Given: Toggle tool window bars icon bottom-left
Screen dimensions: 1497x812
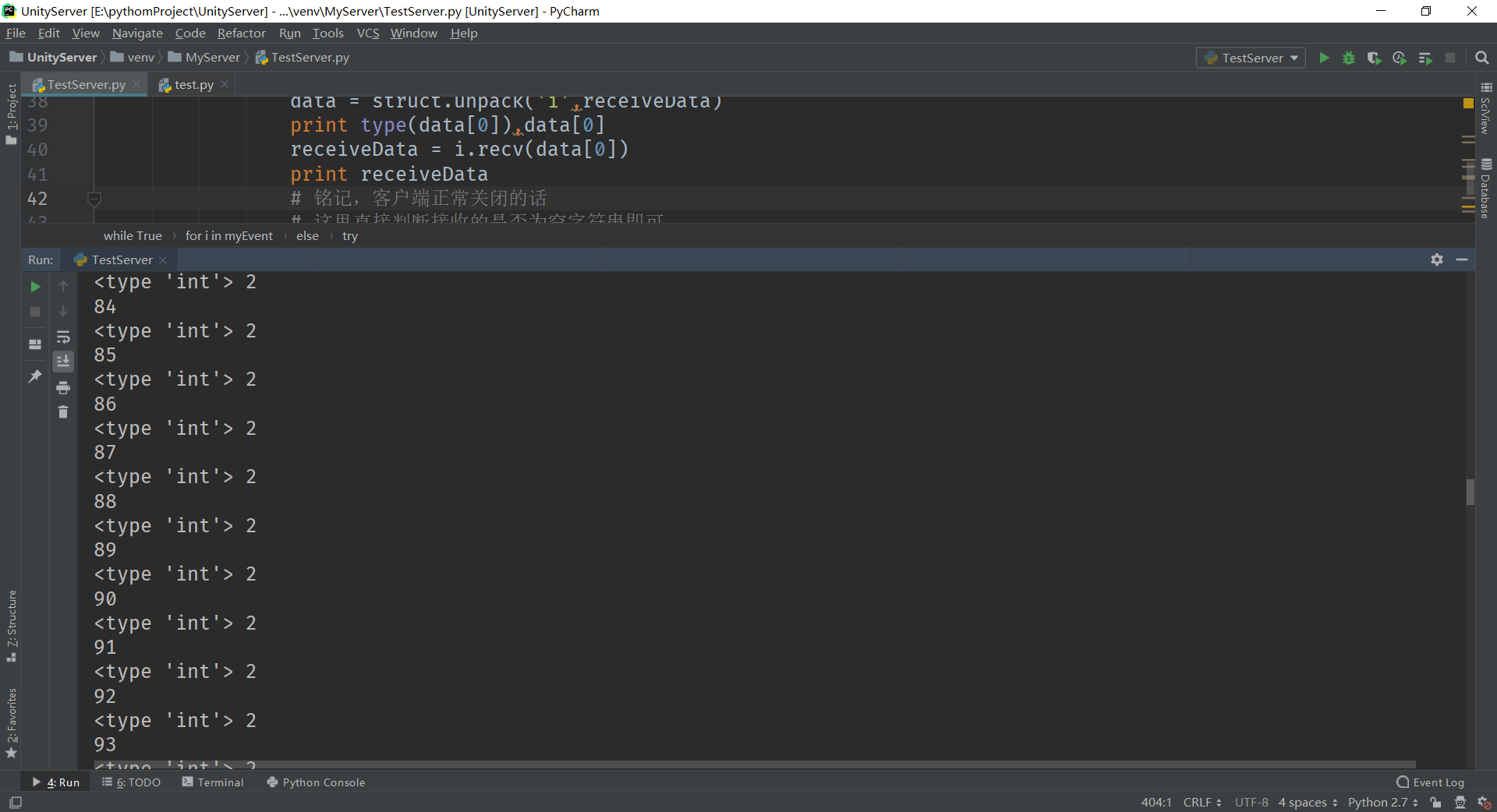Looking at the screenshot, I should click(x=16, y=803).
